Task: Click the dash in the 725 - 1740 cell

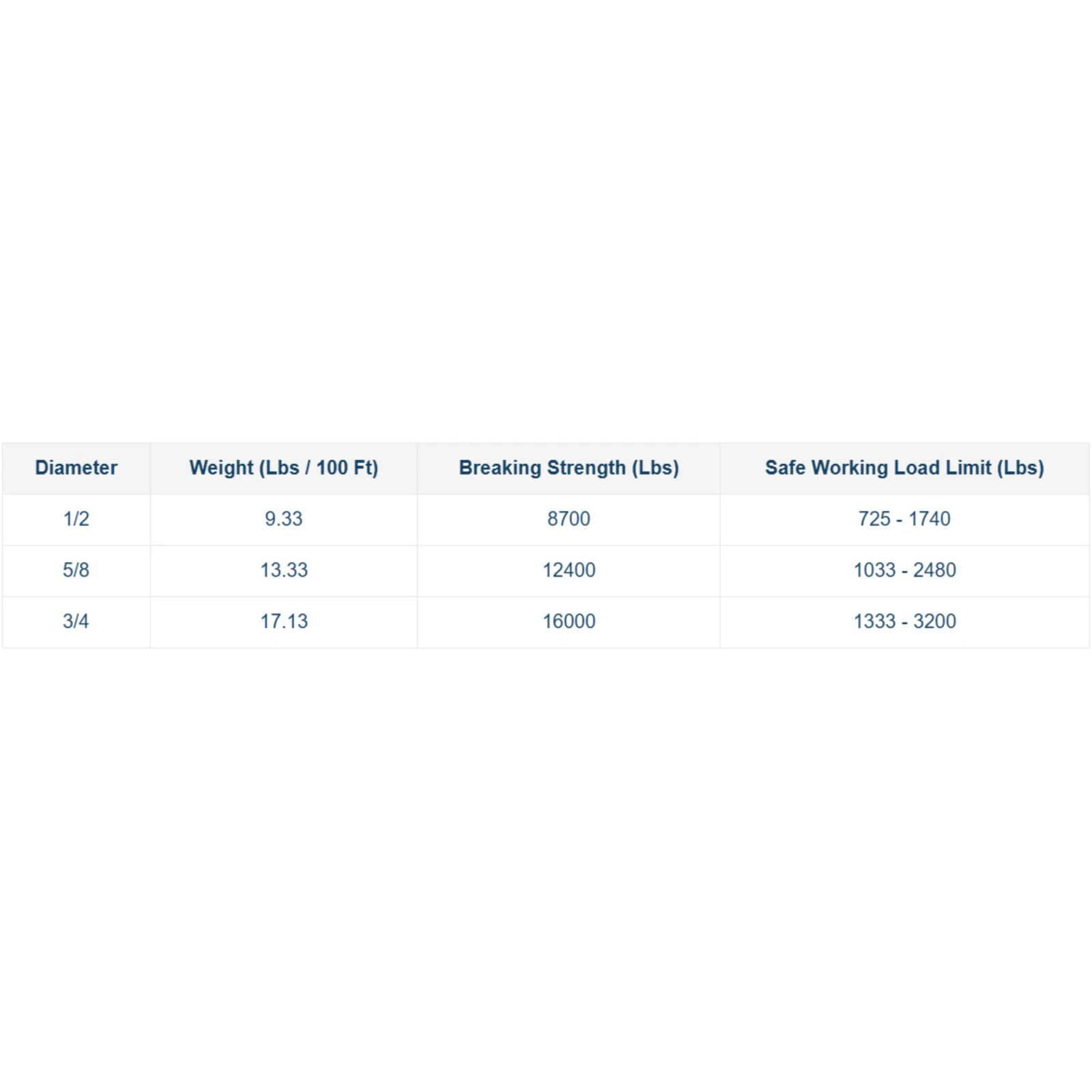Action: click(x=900, y=519)
